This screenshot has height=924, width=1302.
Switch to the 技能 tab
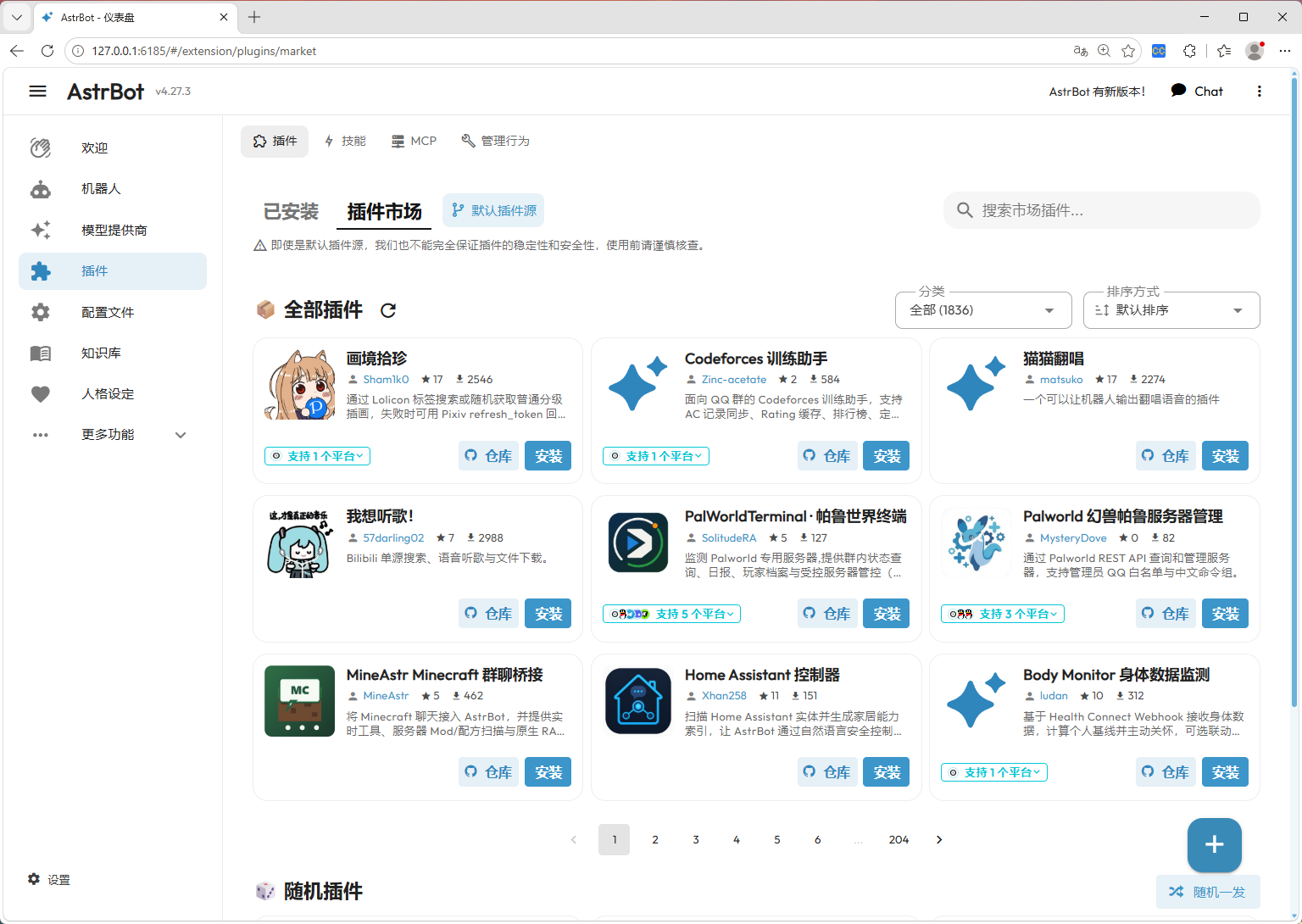coord(346,142)
